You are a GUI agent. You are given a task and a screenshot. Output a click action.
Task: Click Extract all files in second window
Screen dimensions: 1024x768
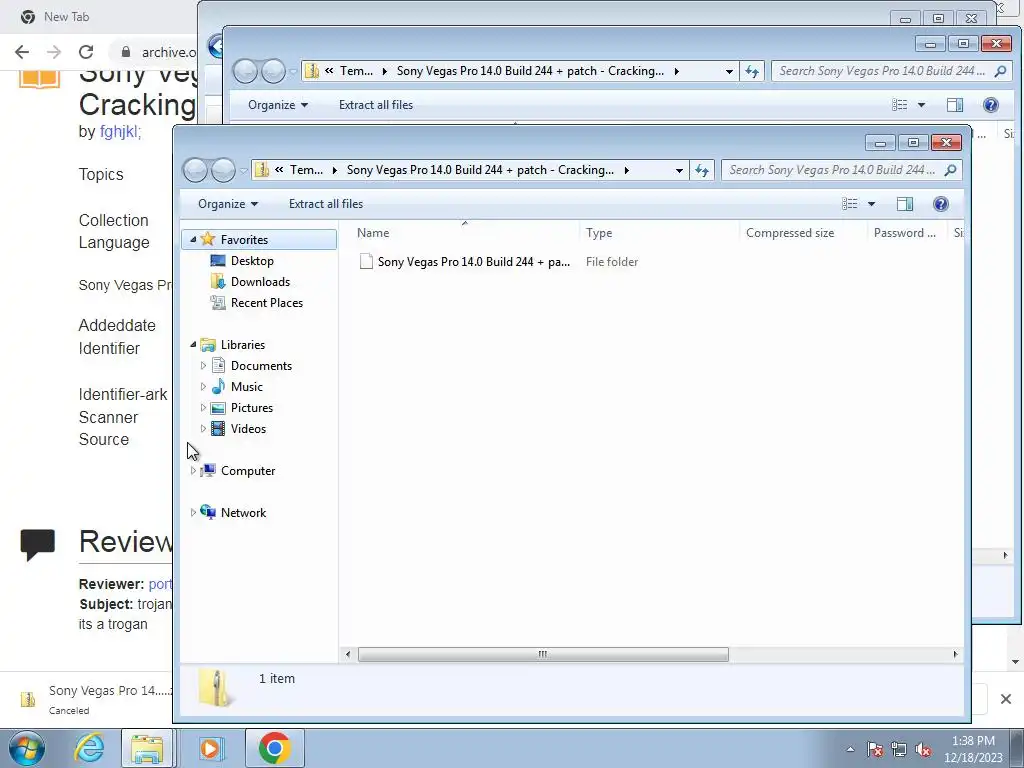coord(376,104)
